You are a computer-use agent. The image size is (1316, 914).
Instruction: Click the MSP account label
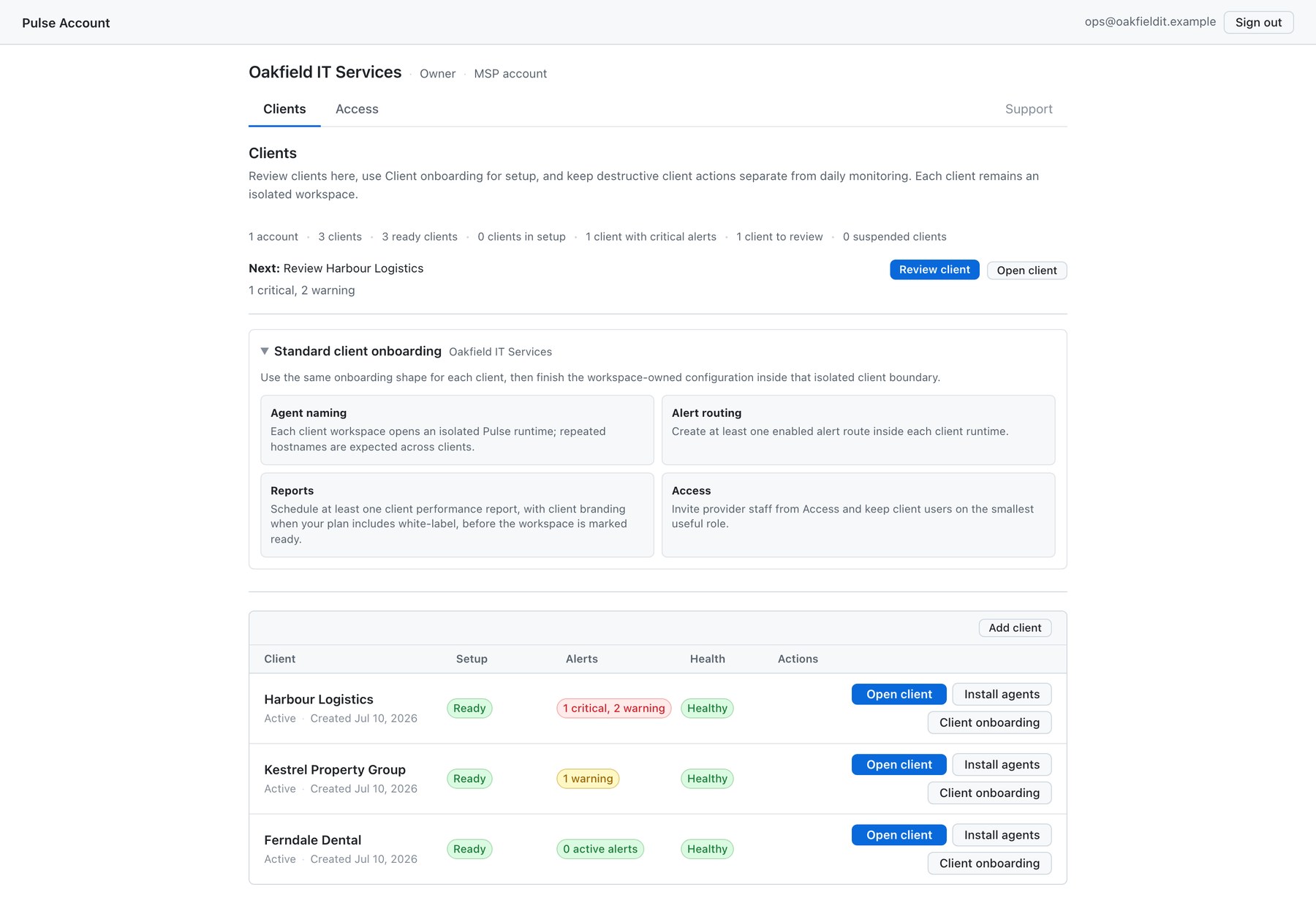coord(510,74)
